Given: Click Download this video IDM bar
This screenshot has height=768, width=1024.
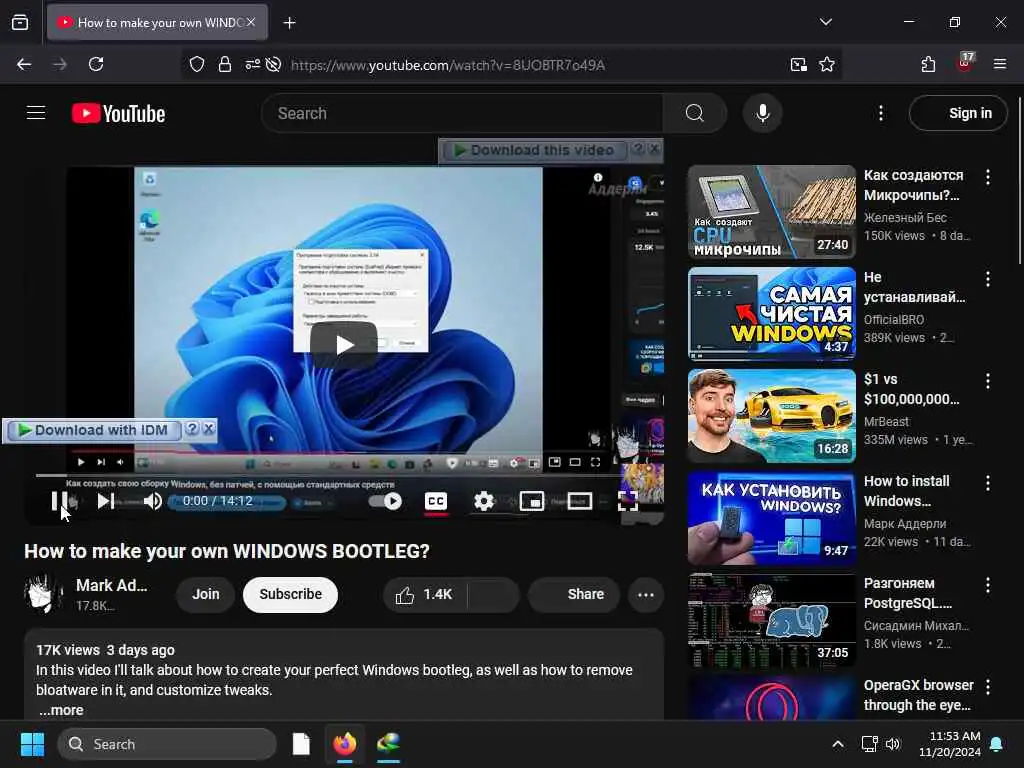Looking at the screenshot, I should coord(534,150).
